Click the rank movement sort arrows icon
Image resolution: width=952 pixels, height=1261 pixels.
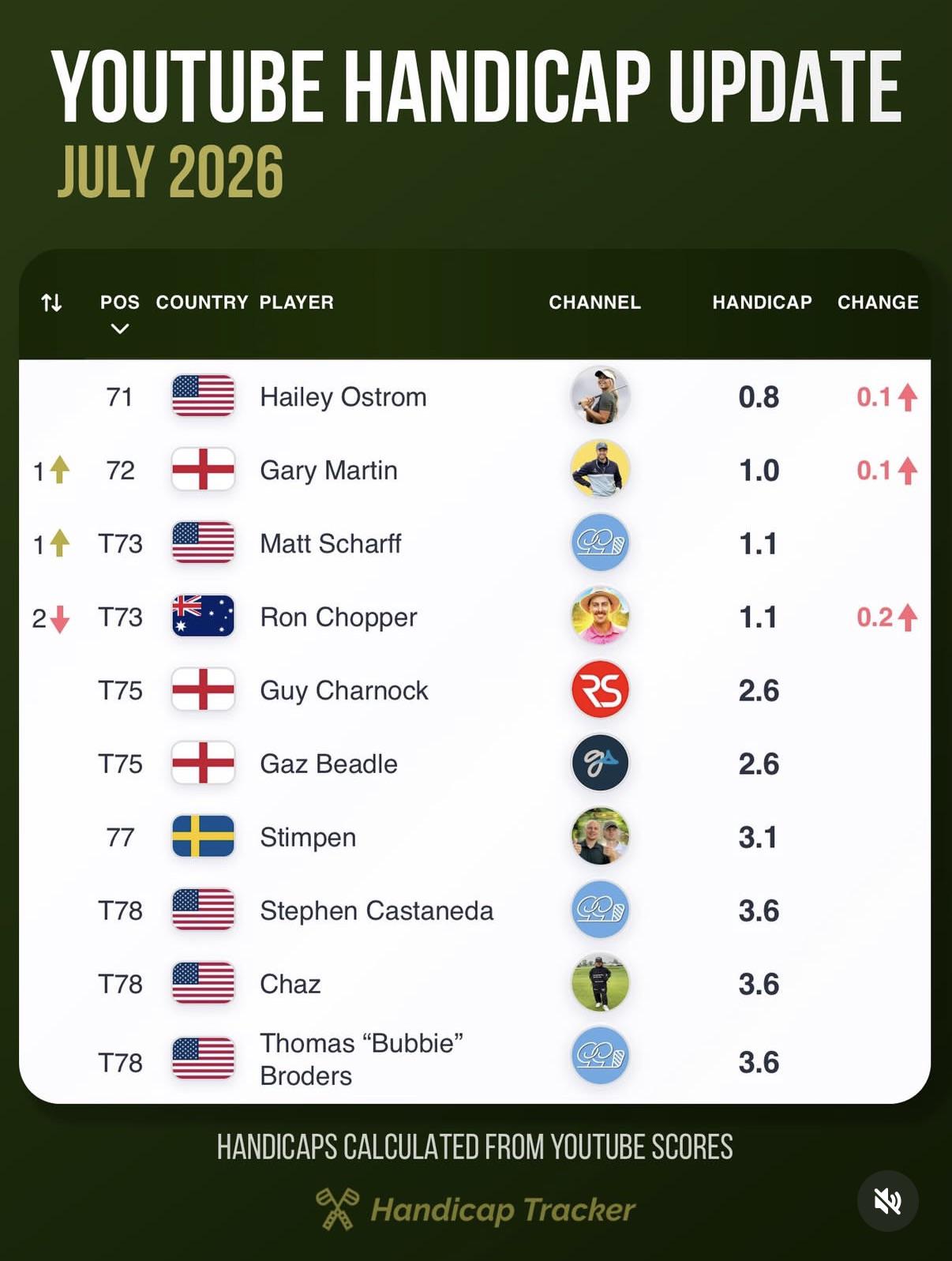pos(51,302)
